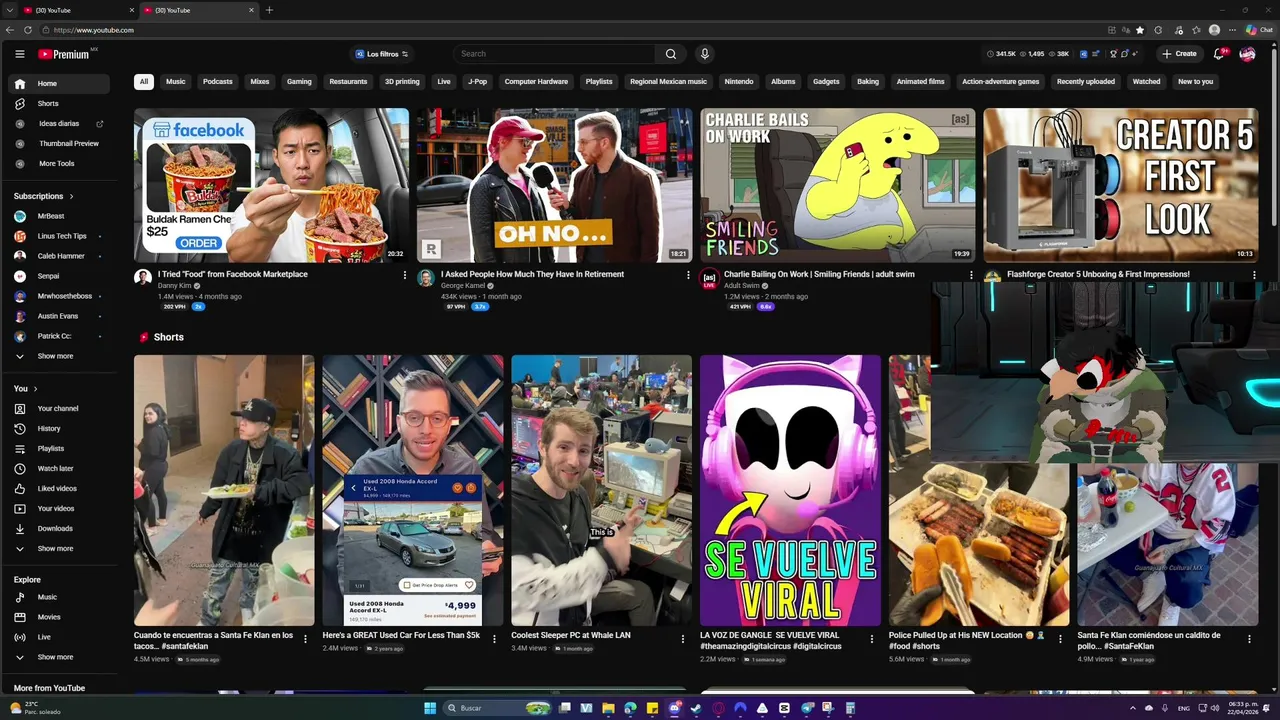Open Your videos in the sidebar
Image resolution: width=1280 pixels, height=720 pixels.
click(60, 508)
